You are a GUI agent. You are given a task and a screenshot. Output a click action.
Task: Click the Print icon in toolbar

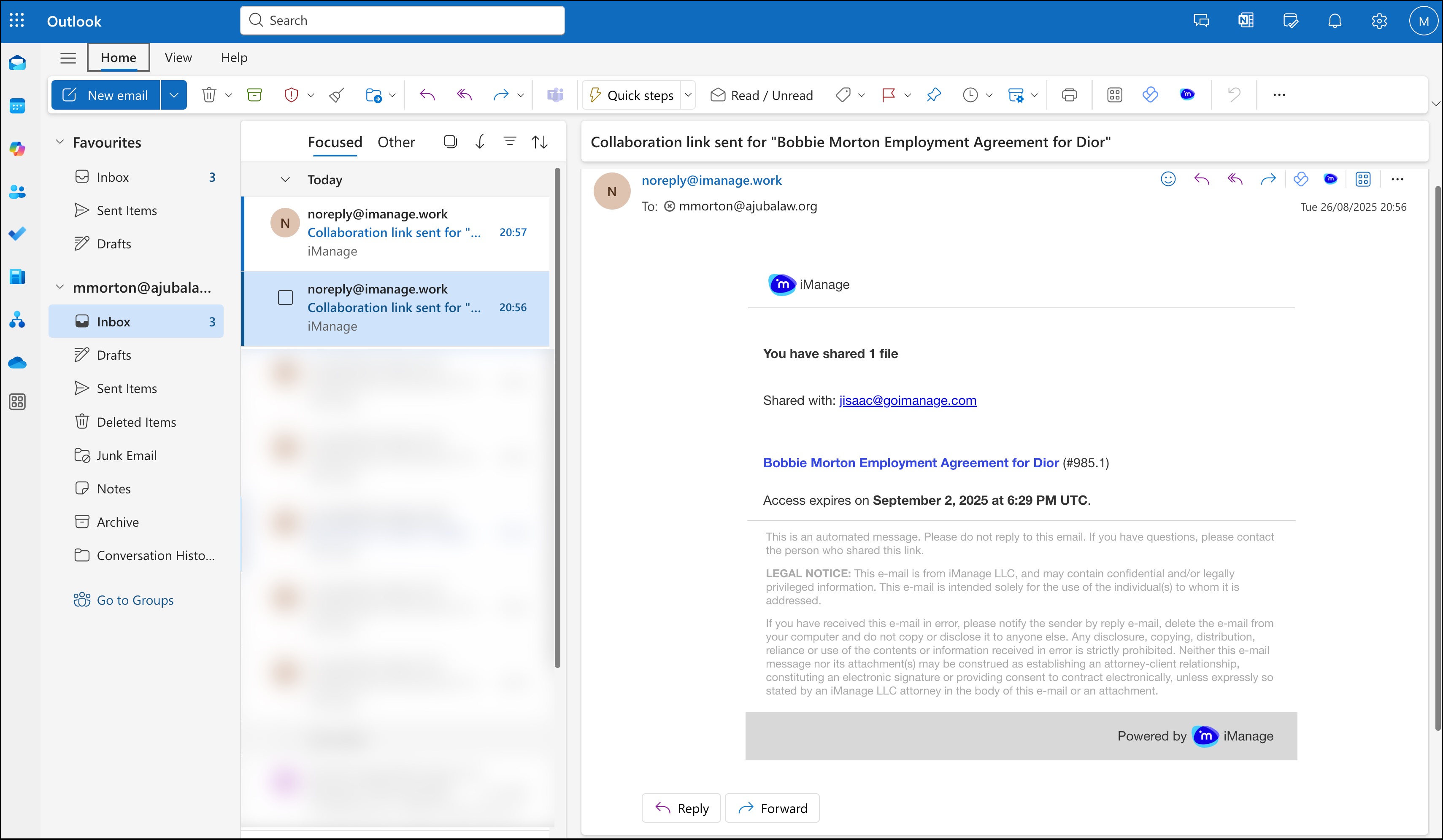click(1068, 95)
